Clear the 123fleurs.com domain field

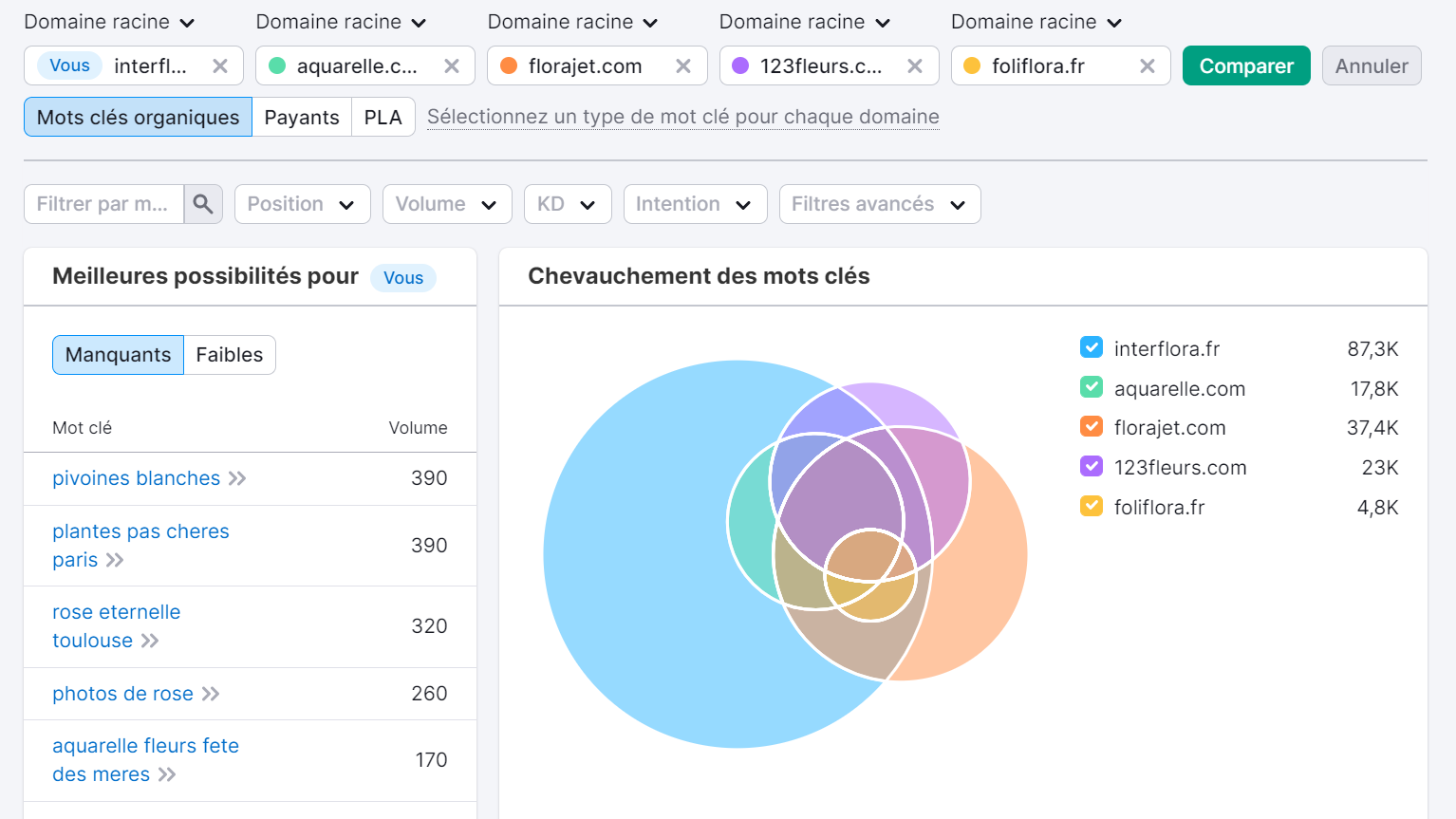pos(915,66)
